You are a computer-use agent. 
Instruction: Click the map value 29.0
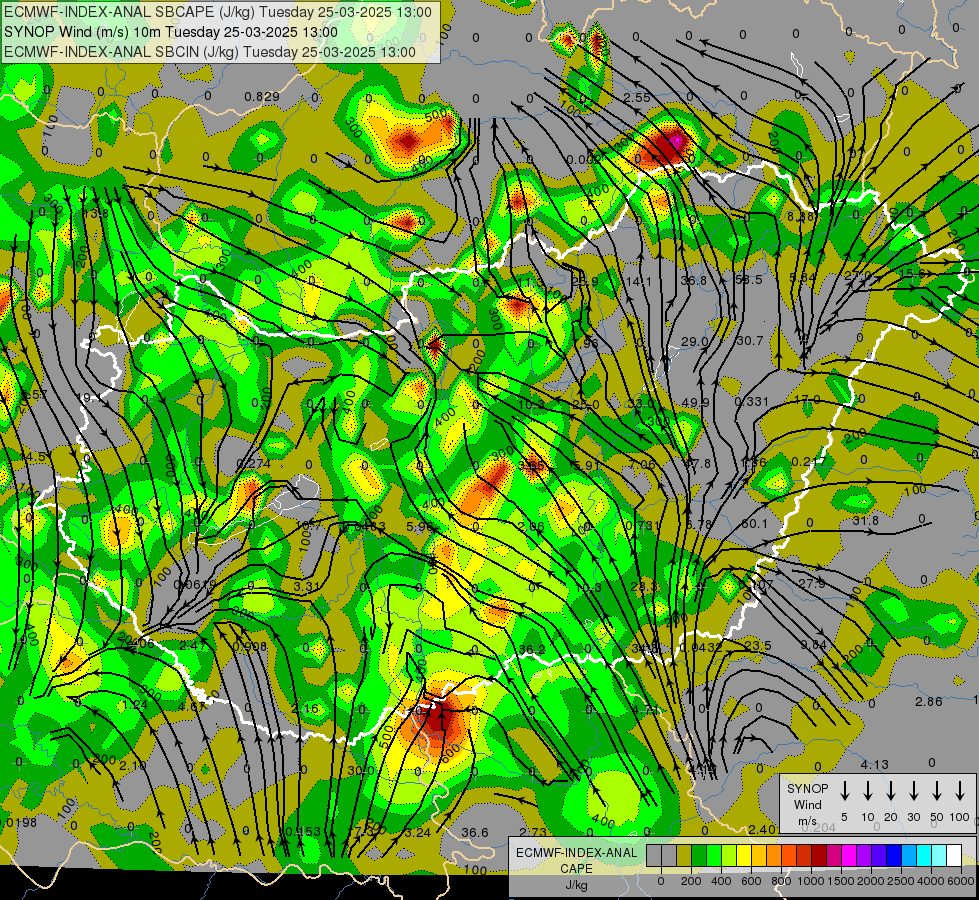pos(694,342)
